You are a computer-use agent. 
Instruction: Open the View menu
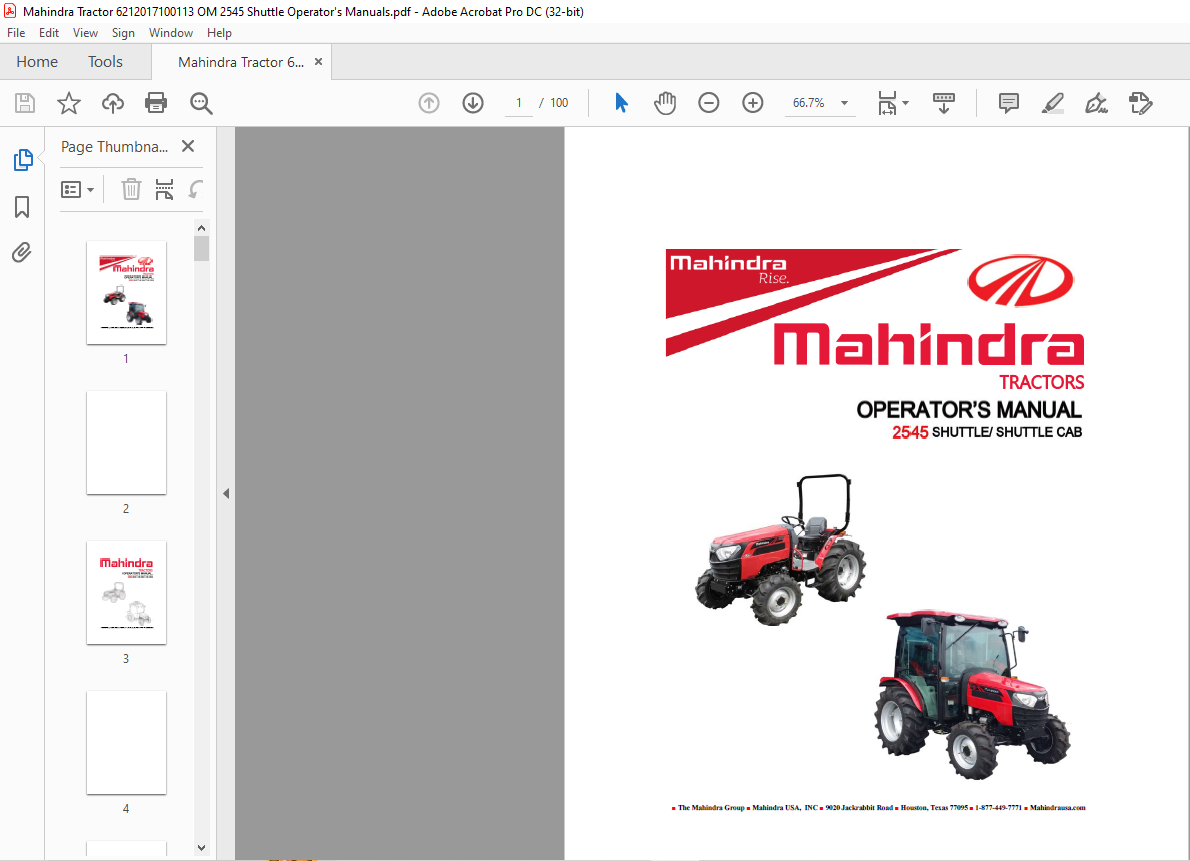coord(85,33)
